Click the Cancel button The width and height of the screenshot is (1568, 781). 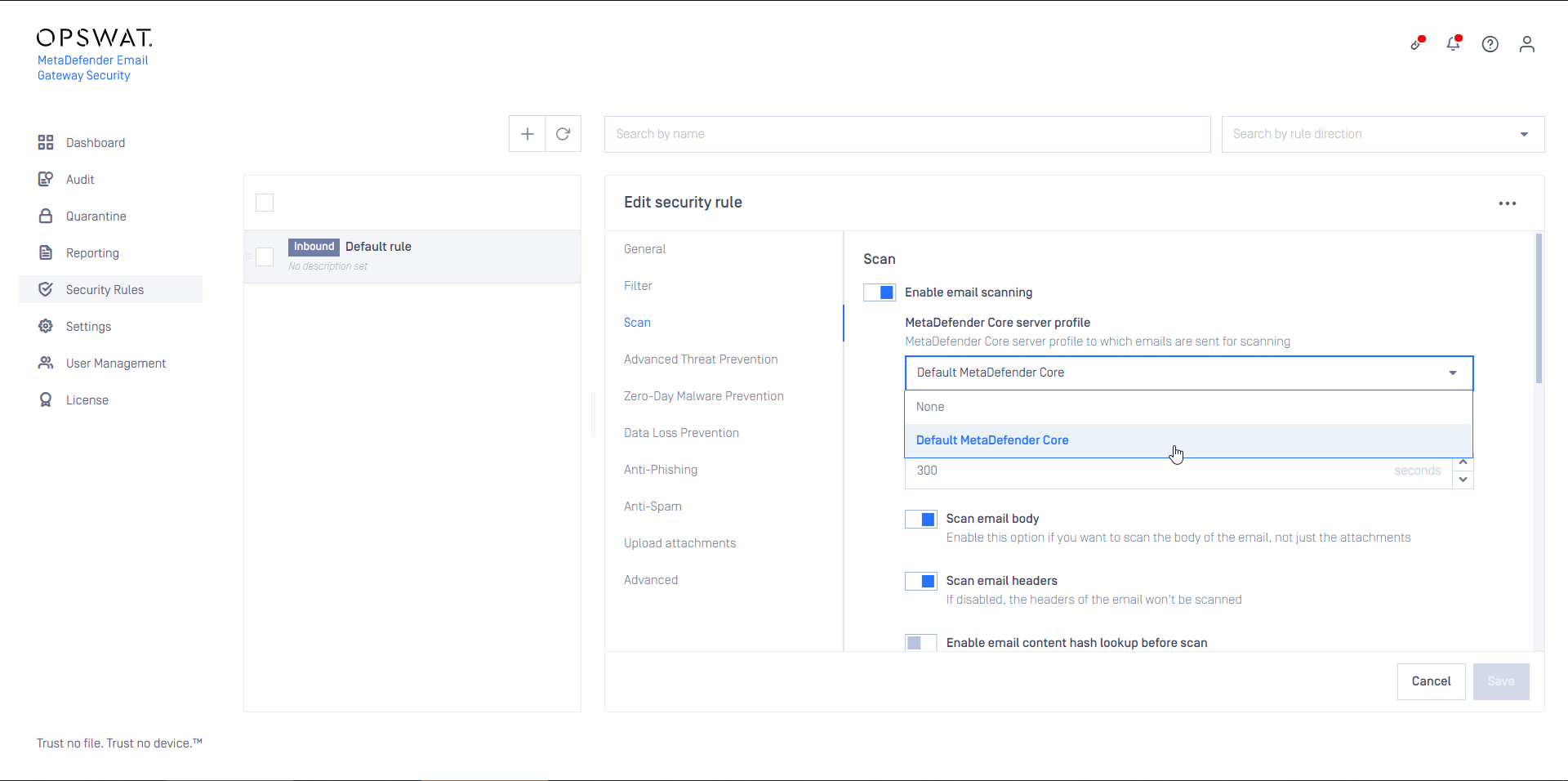coord(1431,681)
